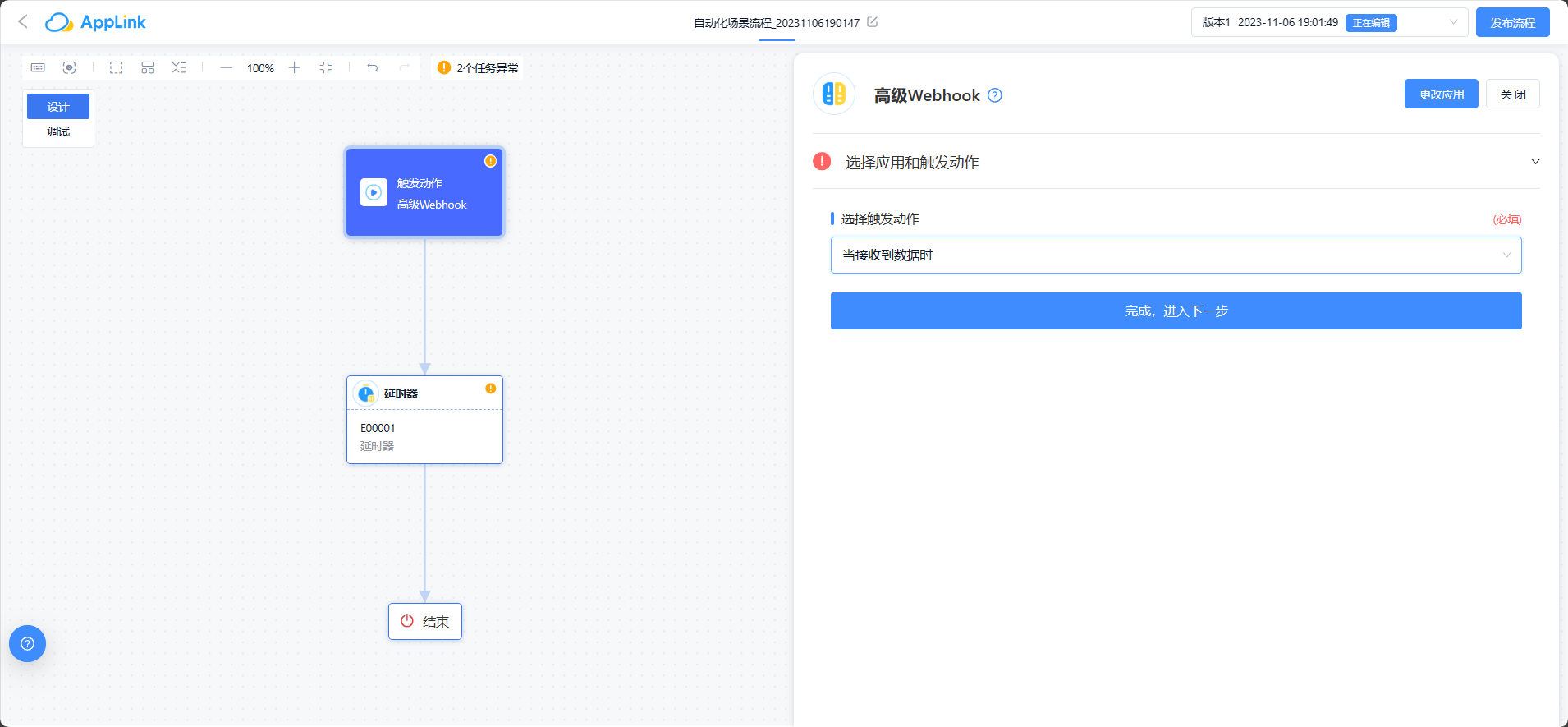Close the panel with 关闭 button

(1512, 94)
